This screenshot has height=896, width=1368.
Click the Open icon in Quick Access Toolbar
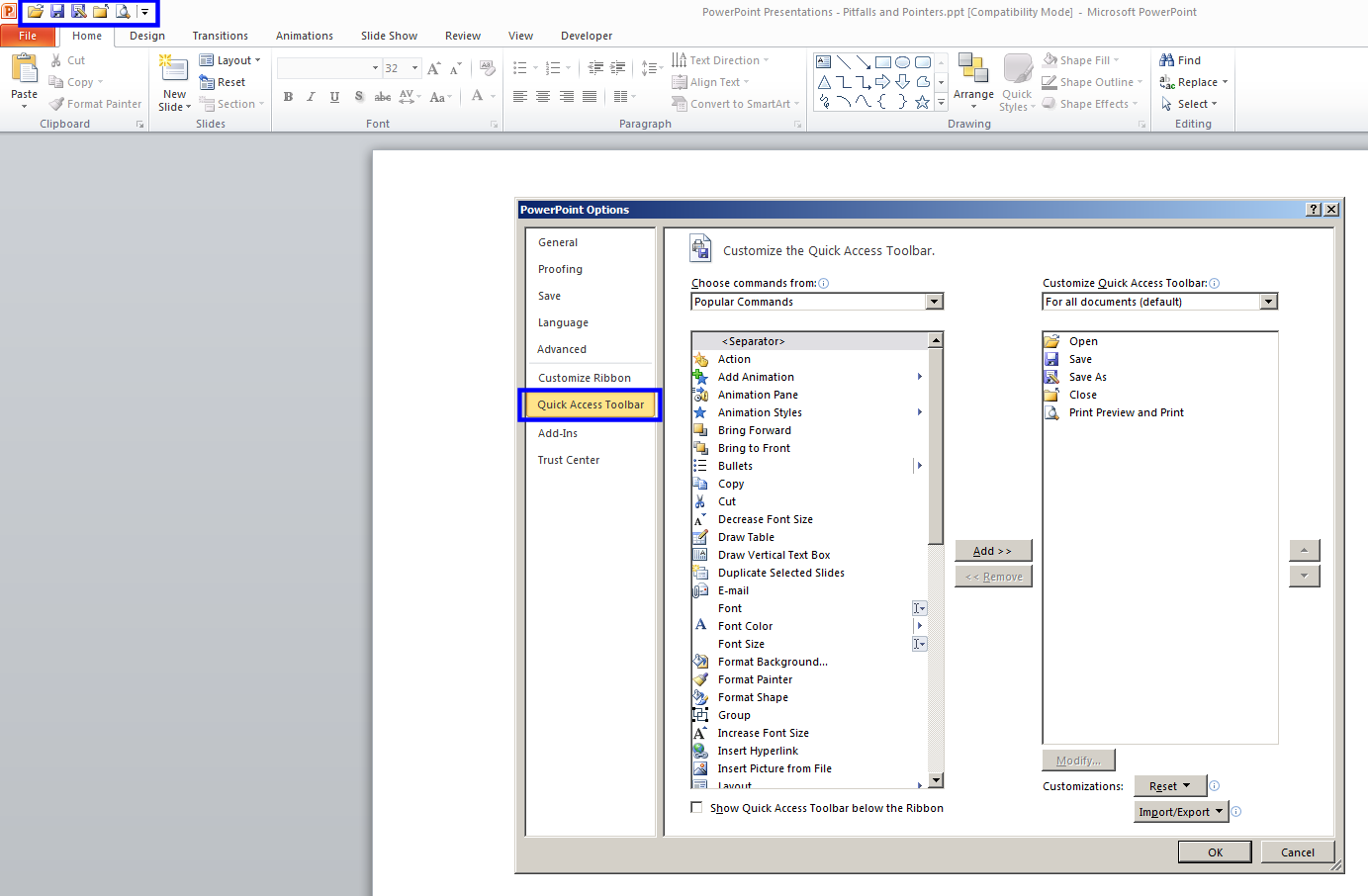pyautogui.click(x=35, y=12)
